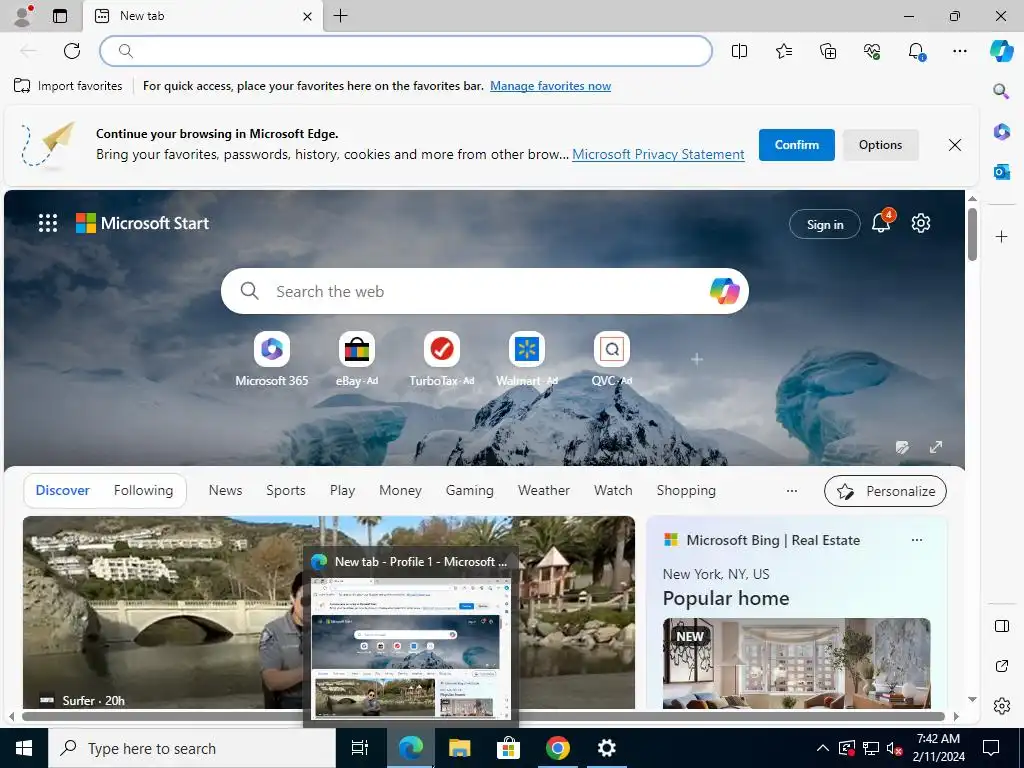Open QVC quick link tile
The image size is (1024, 768).
pos(612,359)
